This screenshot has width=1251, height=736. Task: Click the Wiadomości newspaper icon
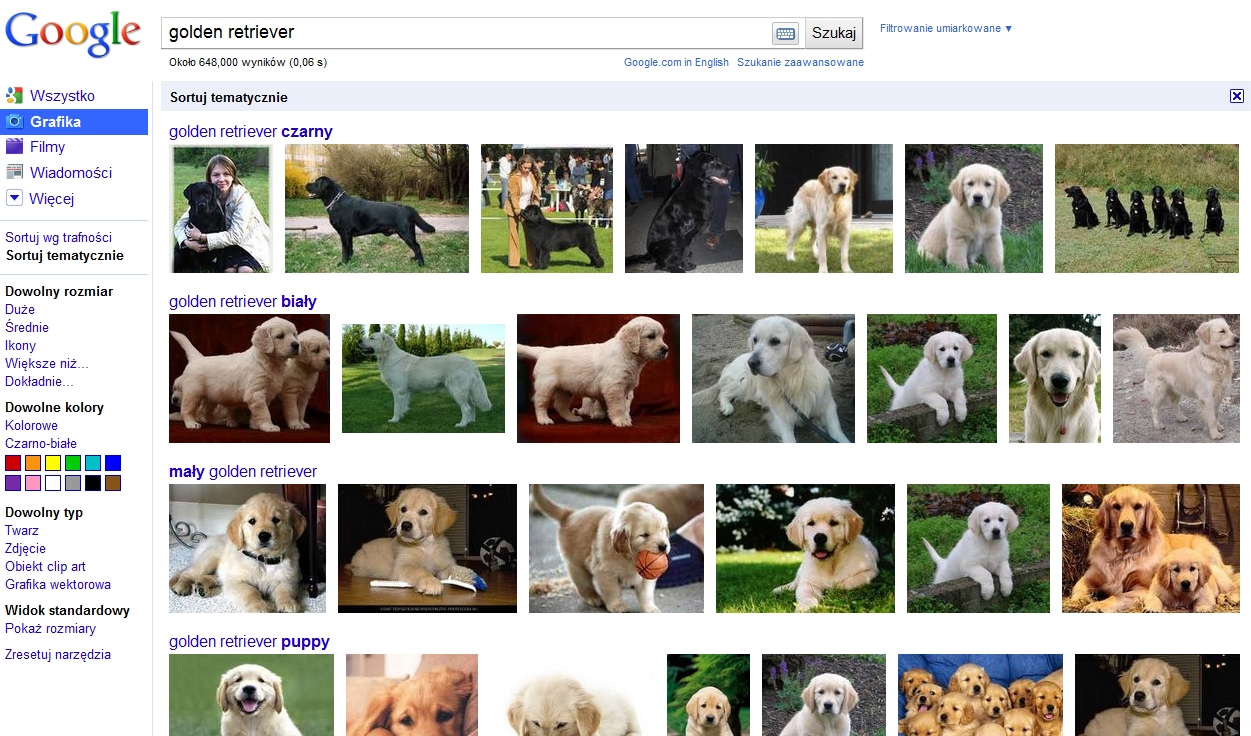pyautogui.click(x=14, y=172)
